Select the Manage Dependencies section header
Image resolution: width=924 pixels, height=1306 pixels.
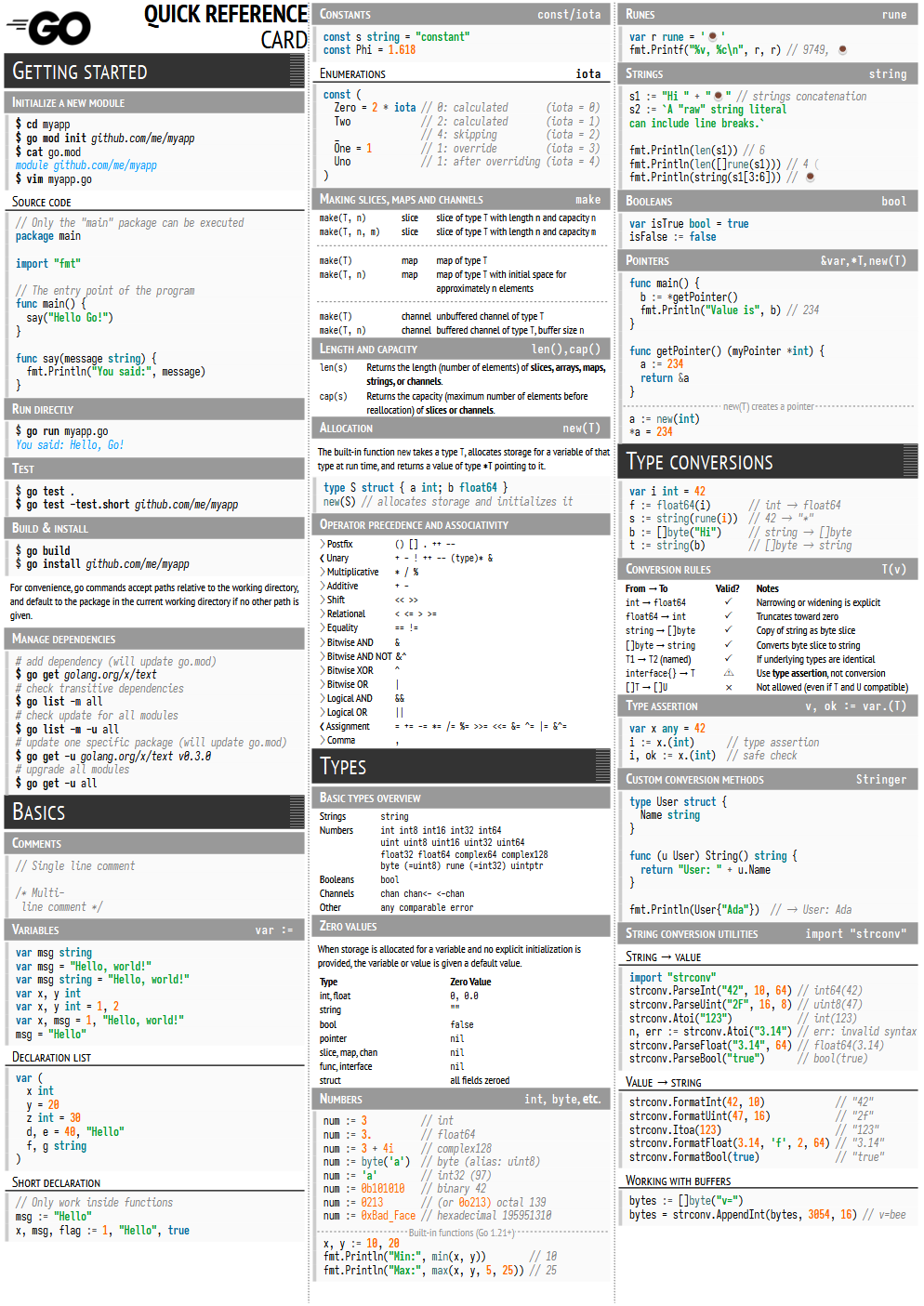click(x=155, y=639)
